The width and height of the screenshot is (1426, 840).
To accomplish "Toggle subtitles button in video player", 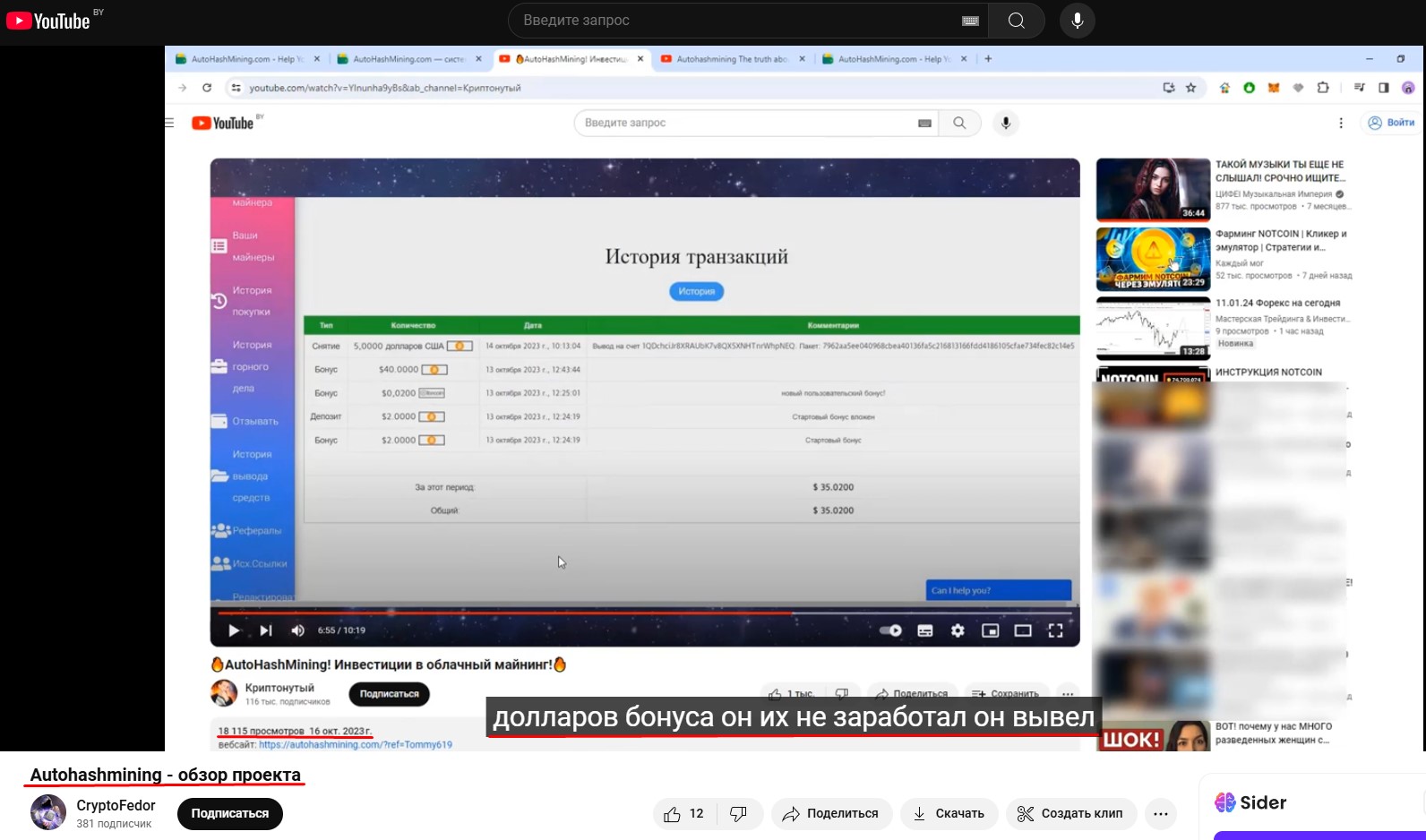I will coord(925,630).
